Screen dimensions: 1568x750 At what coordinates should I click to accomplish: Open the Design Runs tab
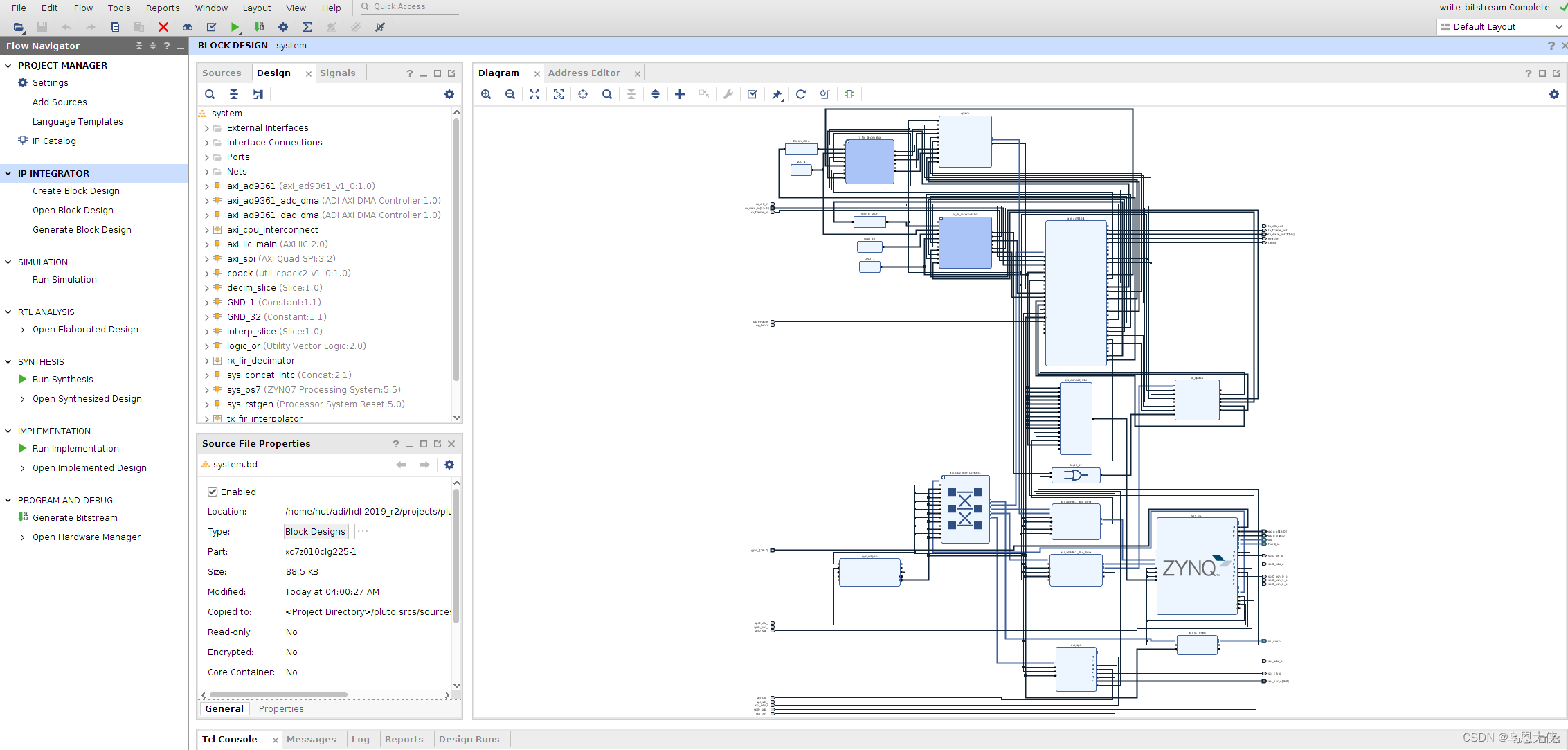pyautogui.click(x=469, y=739)
